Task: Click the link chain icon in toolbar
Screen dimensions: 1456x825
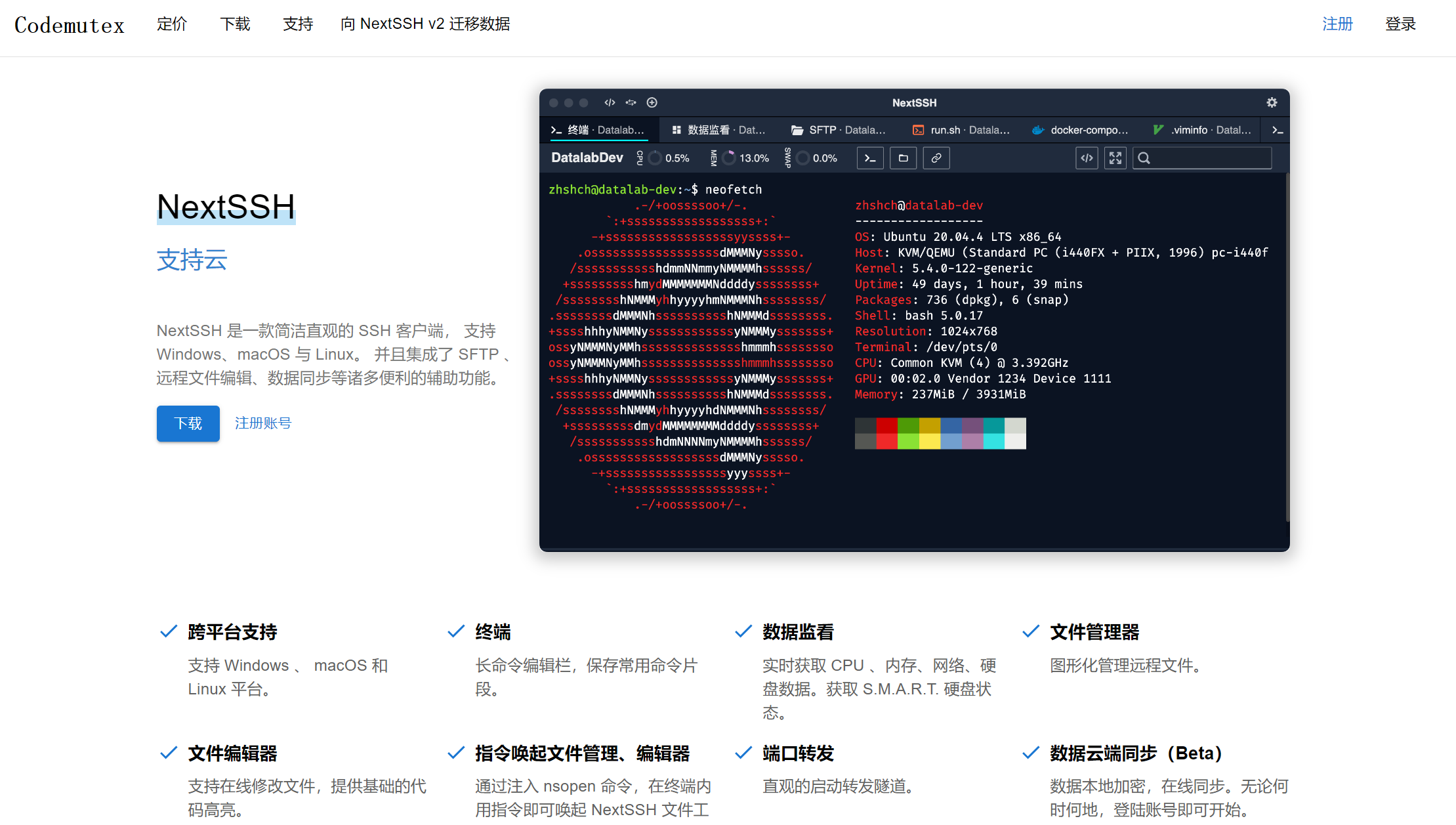Action: (x=936, y=158)
